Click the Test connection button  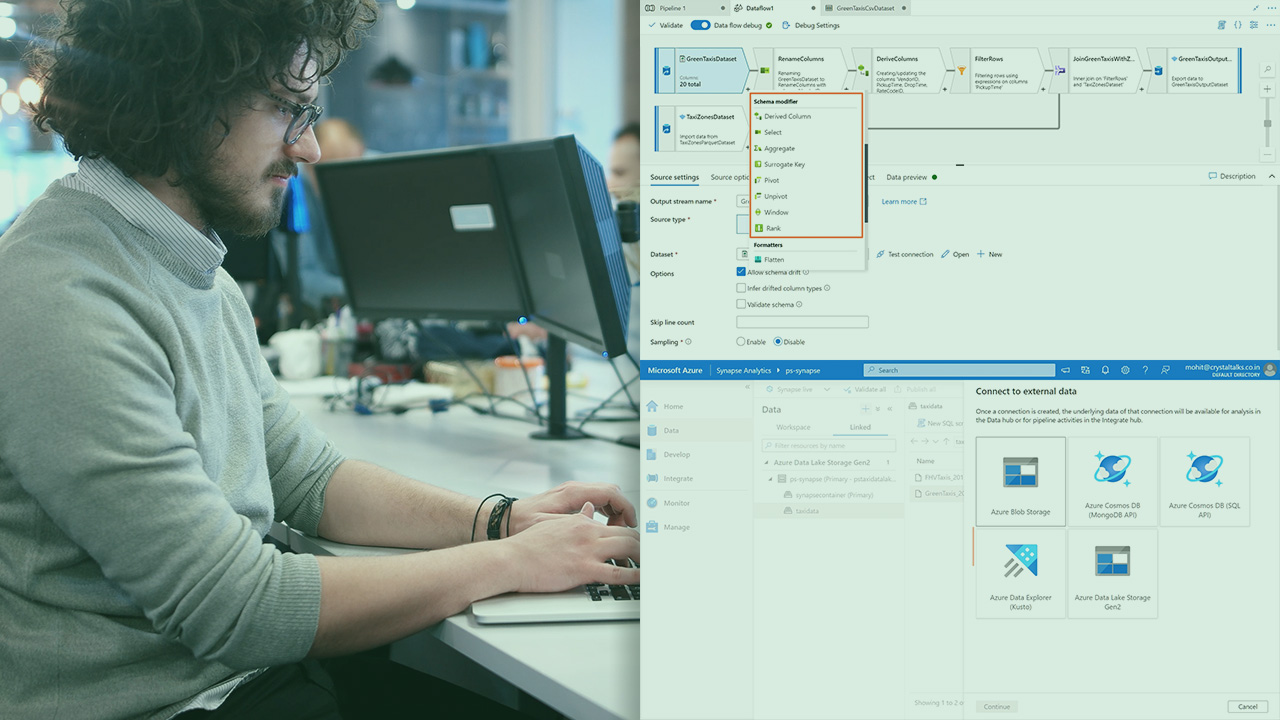(x=904, y=254)
